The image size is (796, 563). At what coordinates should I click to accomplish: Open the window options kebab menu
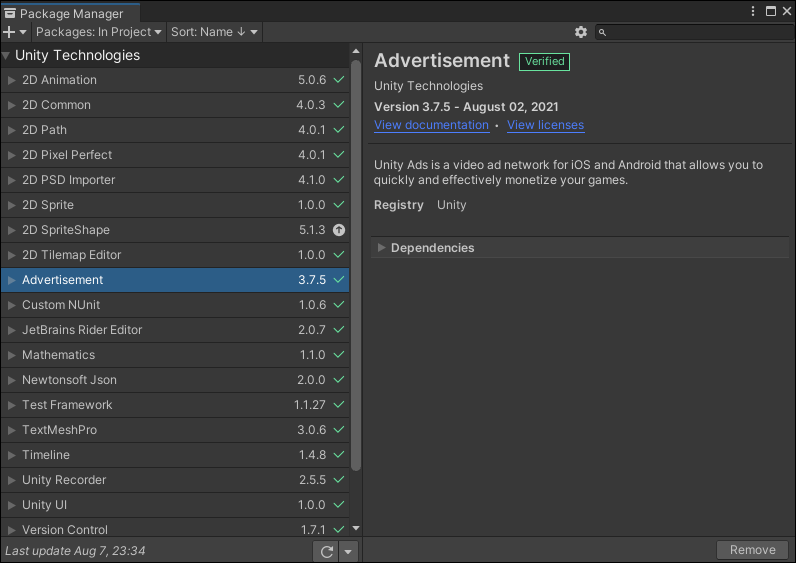pyautogui.click(x=753, y=11)
